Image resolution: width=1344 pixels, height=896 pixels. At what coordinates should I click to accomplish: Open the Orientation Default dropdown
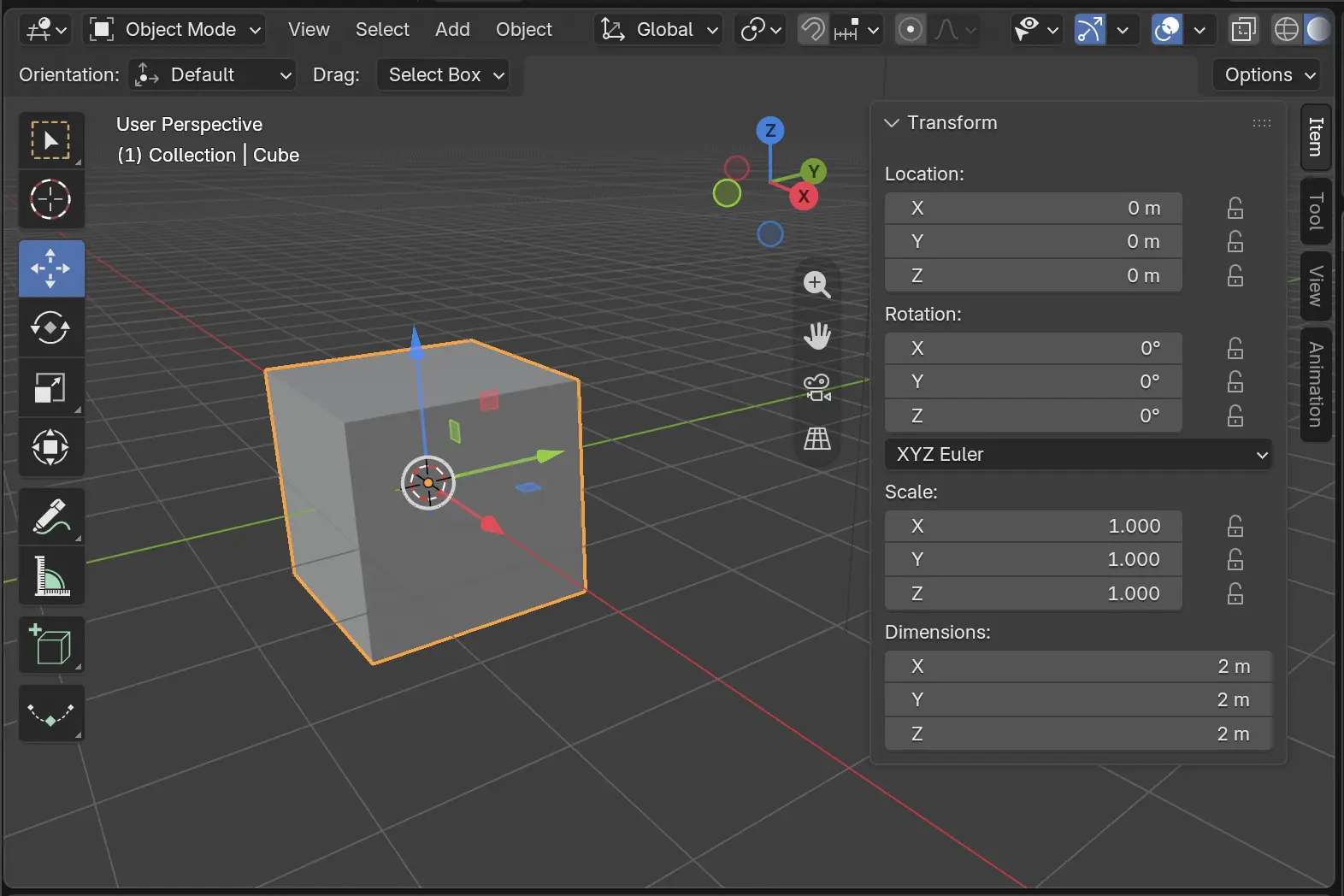[212, 75]
